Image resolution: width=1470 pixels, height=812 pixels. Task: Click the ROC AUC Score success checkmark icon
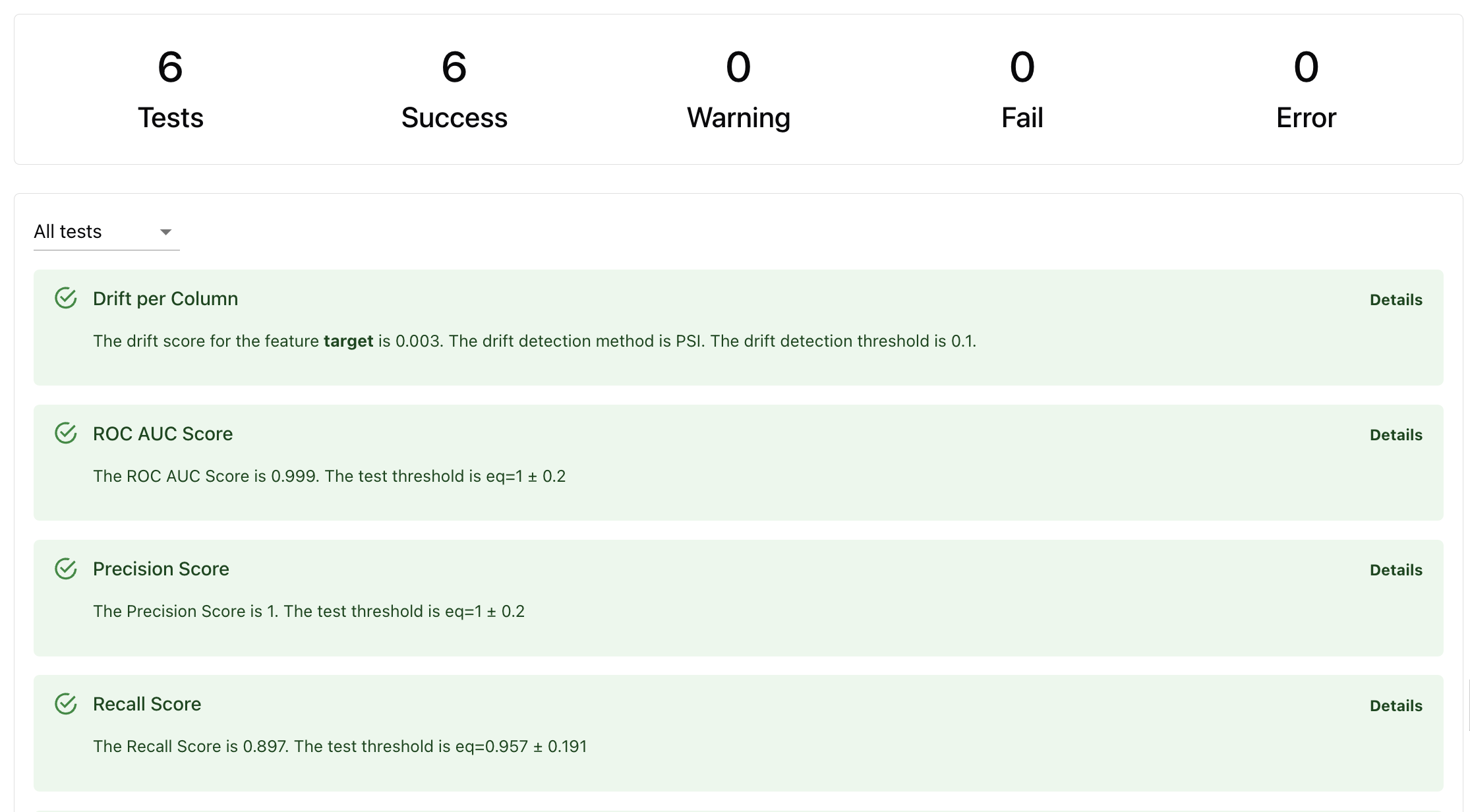tap(66, 434)
